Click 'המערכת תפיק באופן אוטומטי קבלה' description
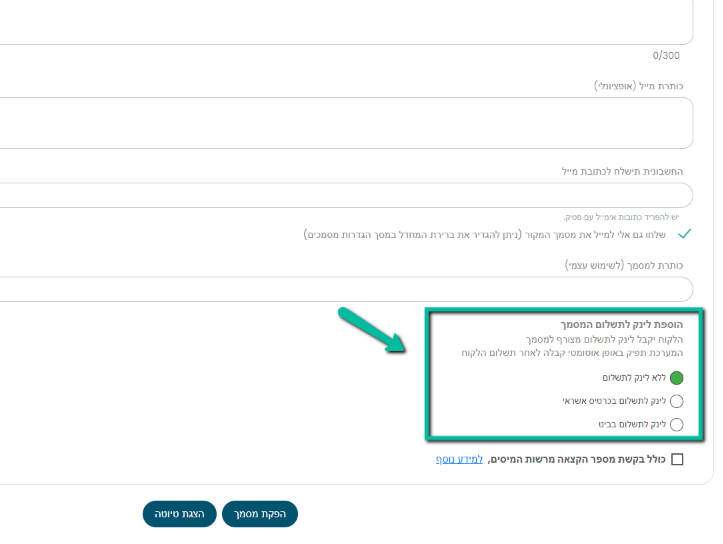 (x=572, y=353)
